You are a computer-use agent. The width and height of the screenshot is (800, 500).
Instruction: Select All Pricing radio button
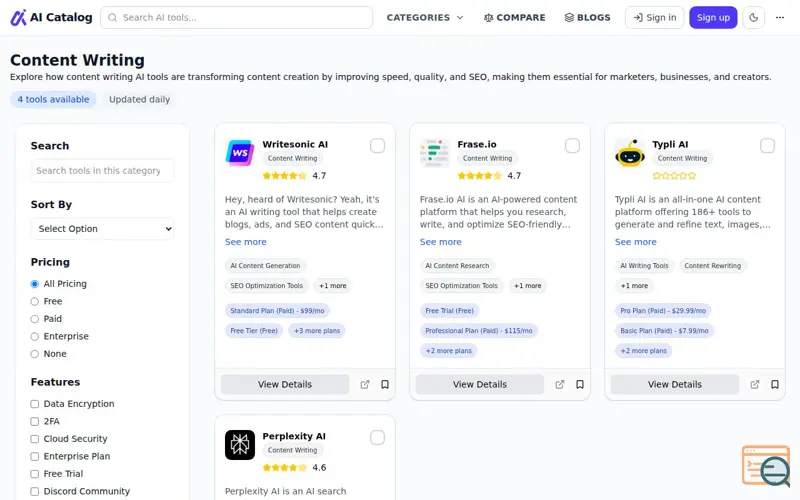pyautogui.click(x=35, y=284)
